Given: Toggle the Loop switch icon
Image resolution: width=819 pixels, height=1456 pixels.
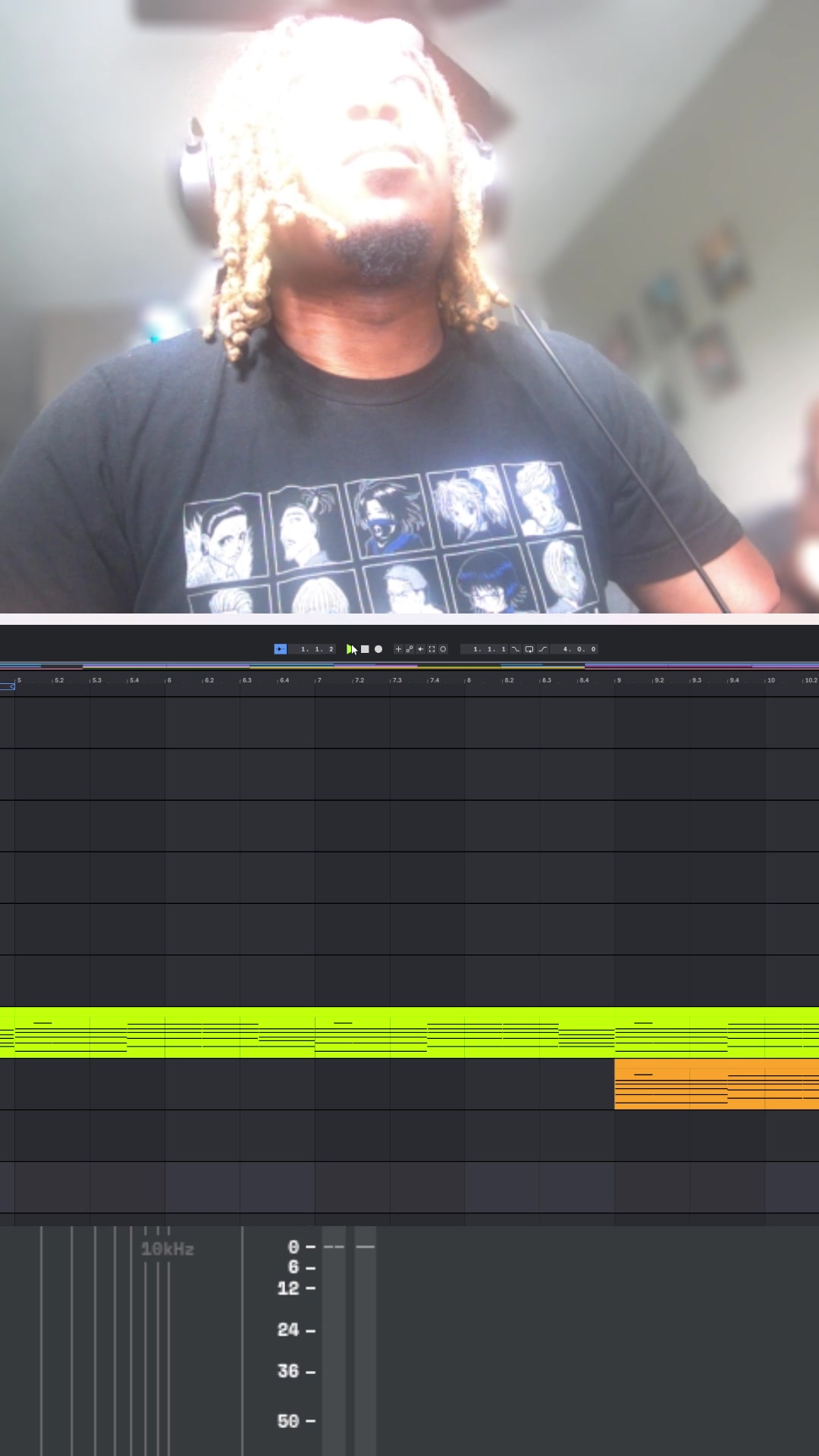Looking at the screenshot, I should 529,649.
